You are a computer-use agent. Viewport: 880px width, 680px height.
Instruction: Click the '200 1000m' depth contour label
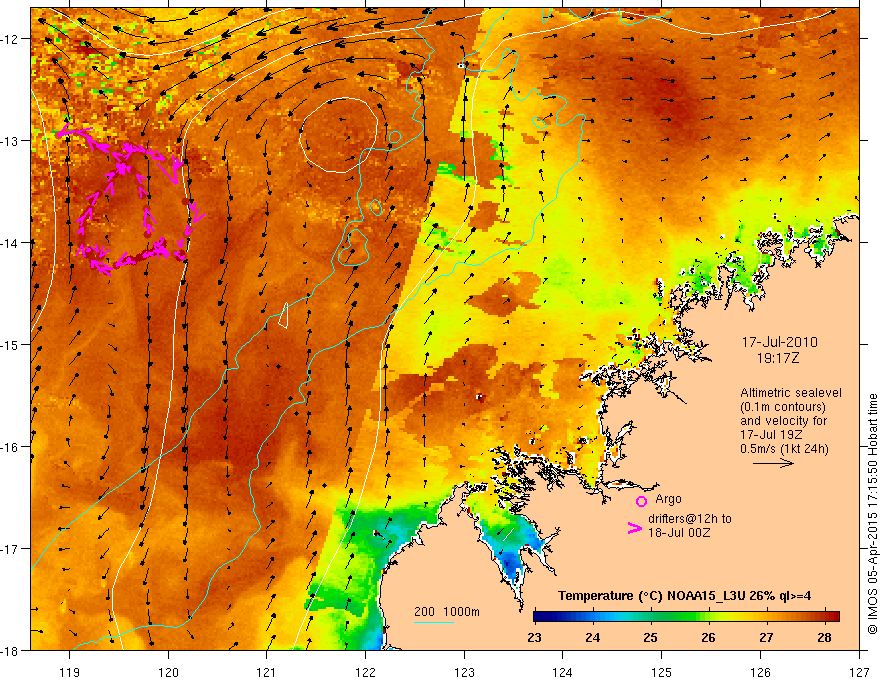tap(447, 612)
